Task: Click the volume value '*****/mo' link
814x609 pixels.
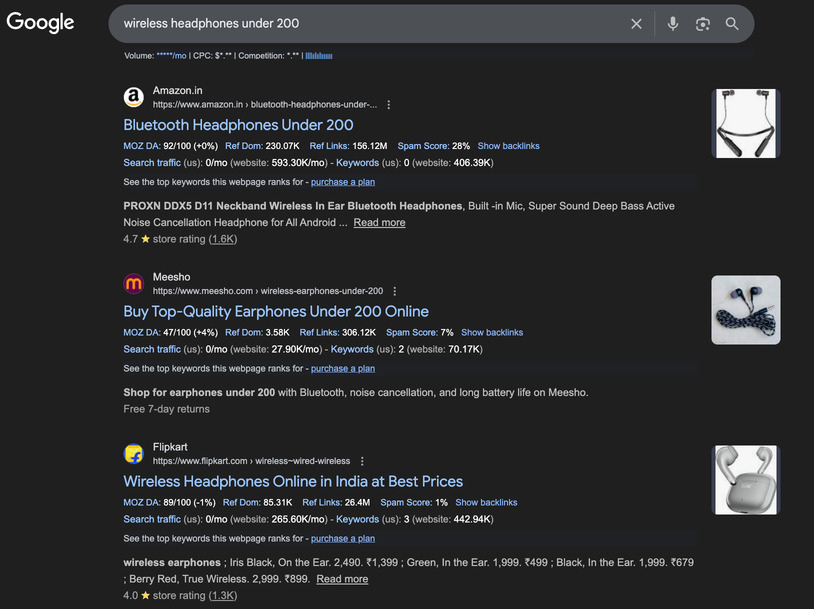Action: coord(171,56)
